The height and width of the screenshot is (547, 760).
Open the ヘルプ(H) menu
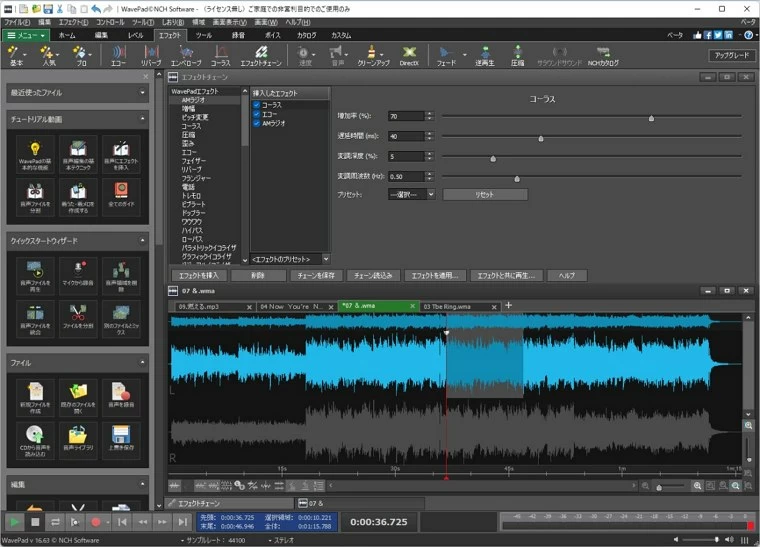(x=298, y=22)
